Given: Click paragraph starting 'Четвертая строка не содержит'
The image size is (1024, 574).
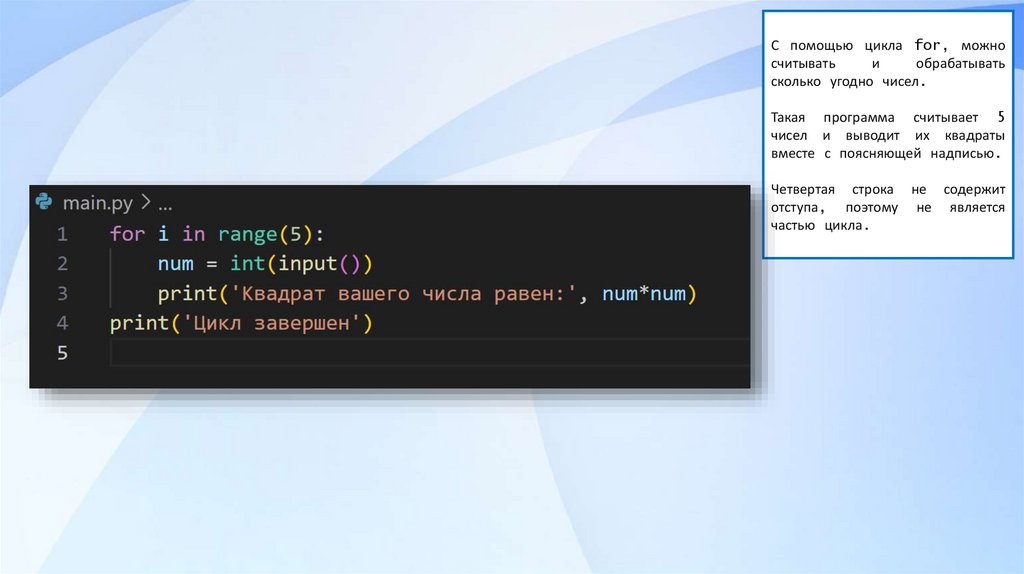Looking at the screenshot, I should pos(888,207).
